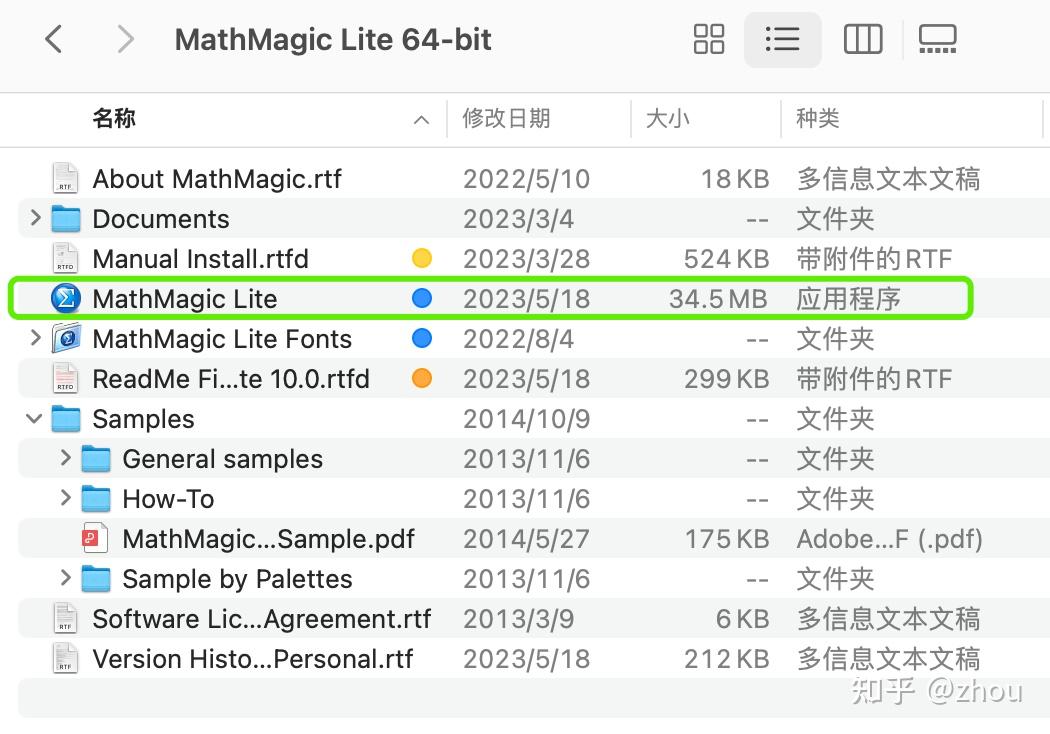Click the 212 KB size value
The height and width of the screenshot is (734, 1050).
tap(727, 659)
